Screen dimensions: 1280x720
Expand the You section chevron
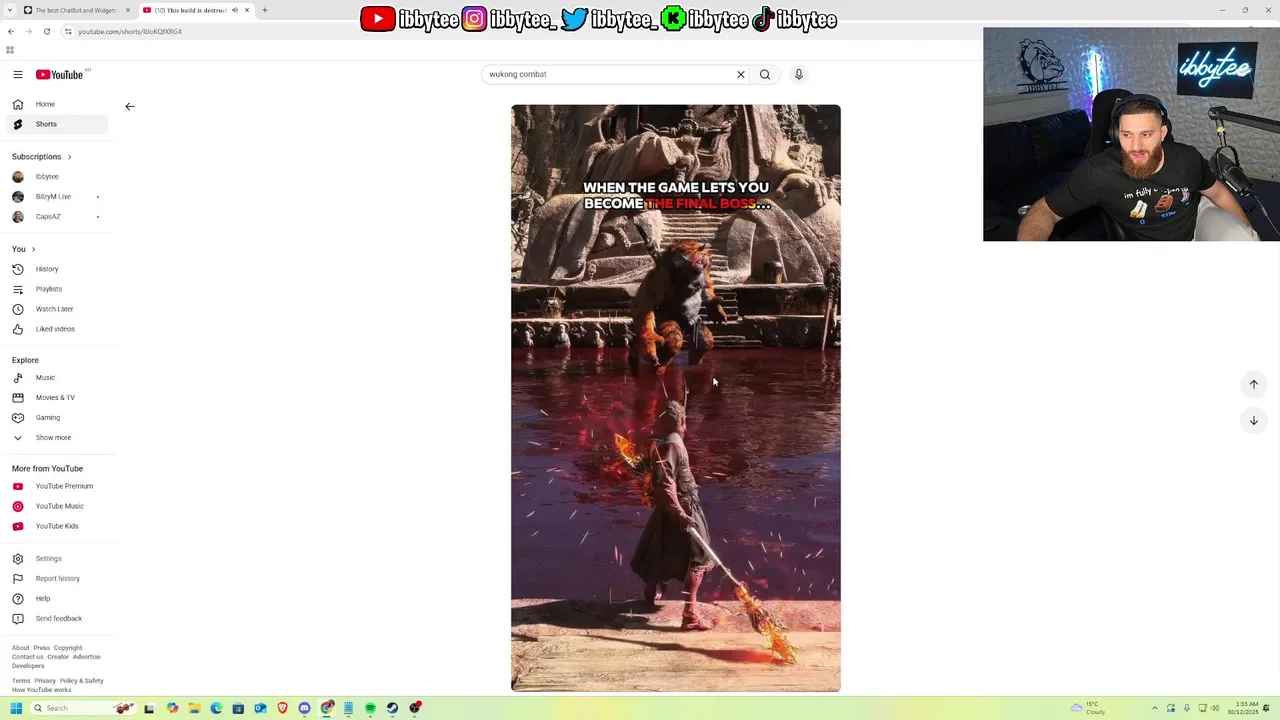pos(33,249)
